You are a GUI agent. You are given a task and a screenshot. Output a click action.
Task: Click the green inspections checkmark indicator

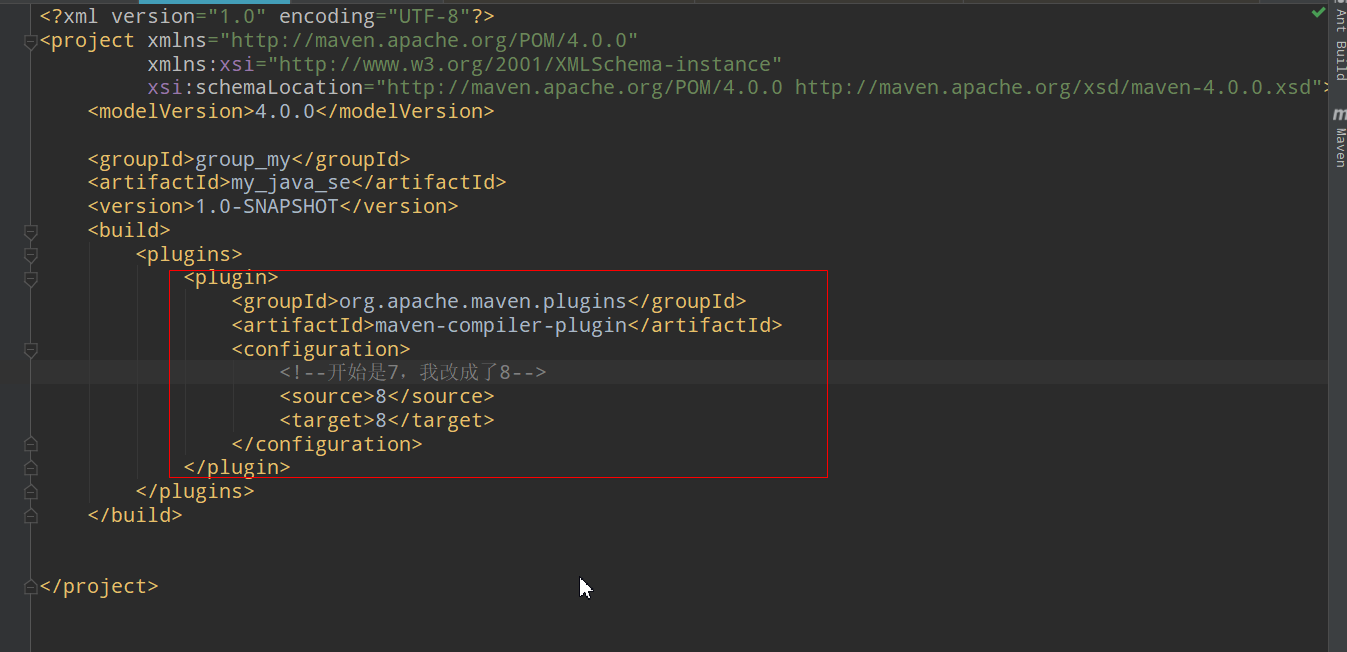pos(1320,12)
